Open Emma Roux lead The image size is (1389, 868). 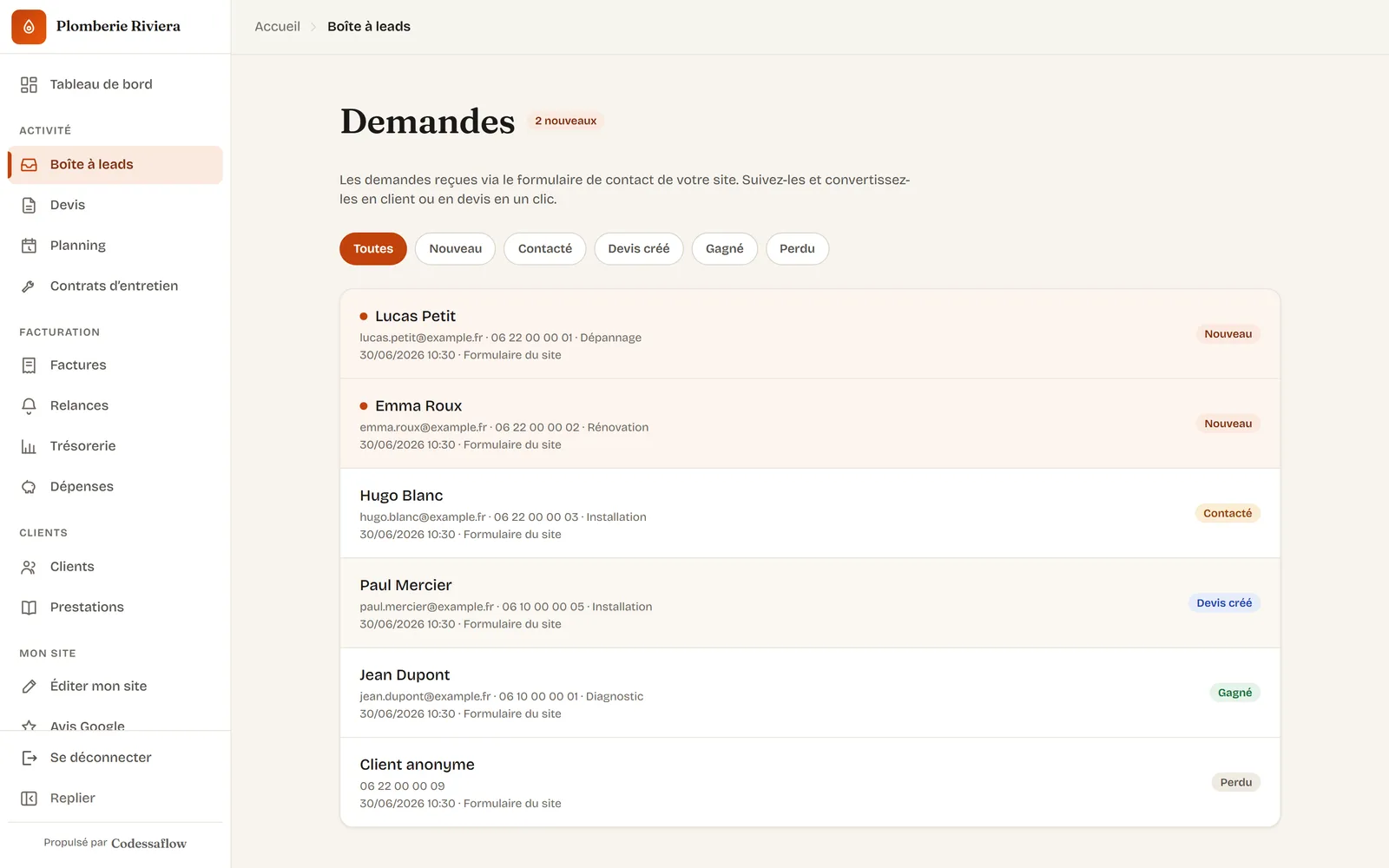pyautogui.click(x=810, y=424)
